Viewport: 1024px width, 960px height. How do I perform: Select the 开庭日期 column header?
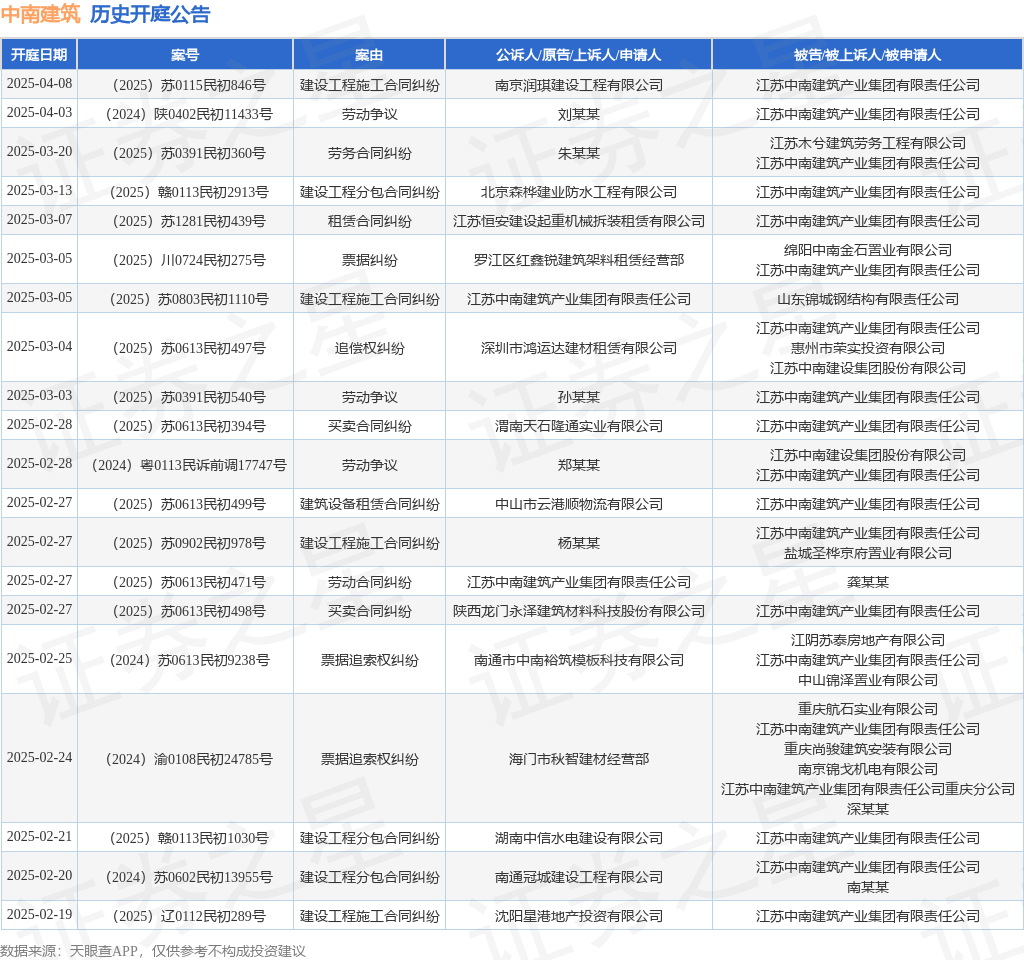[x=39, y=55]
